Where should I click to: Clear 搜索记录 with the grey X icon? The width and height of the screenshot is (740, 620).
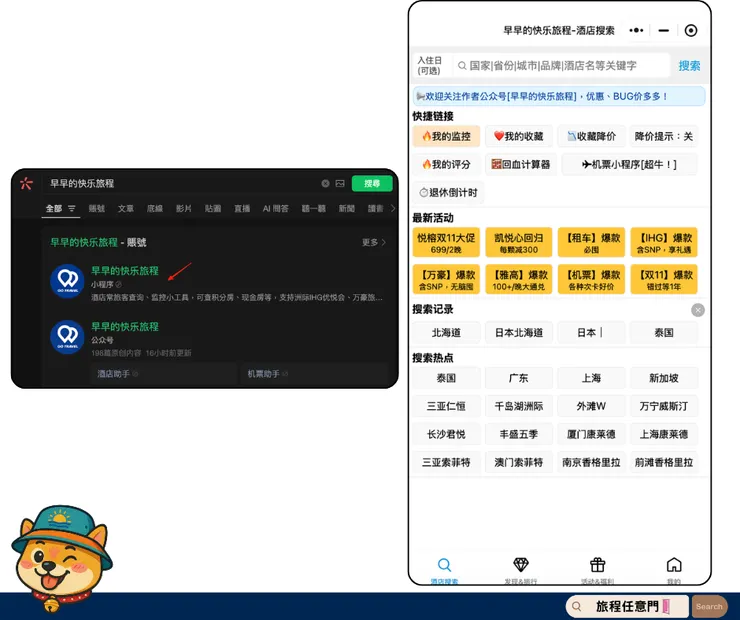(x=698, y=310)
